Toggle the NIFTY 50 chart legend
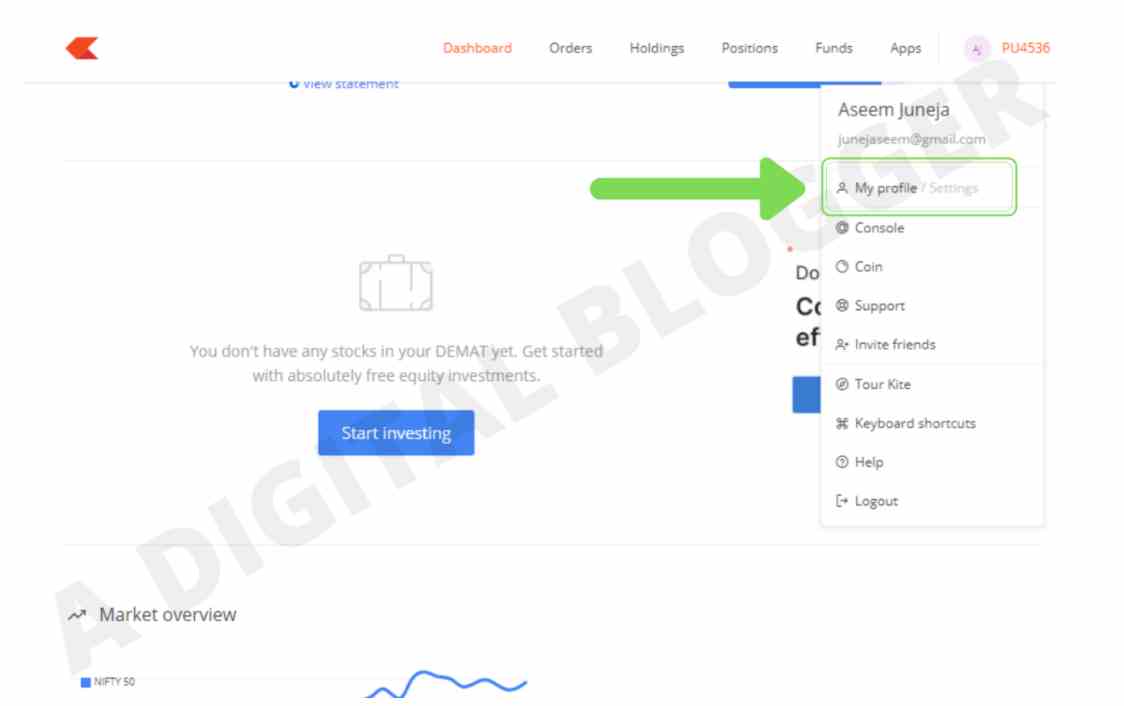The image size is (1124, 706). pyautogui.click(x=108, y=683)
